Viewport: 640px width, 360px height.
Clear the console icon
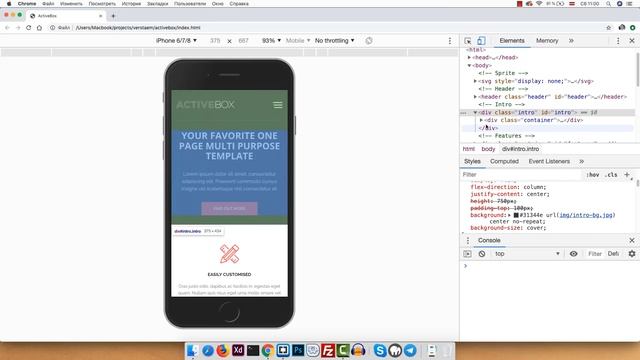click(482, 254)
